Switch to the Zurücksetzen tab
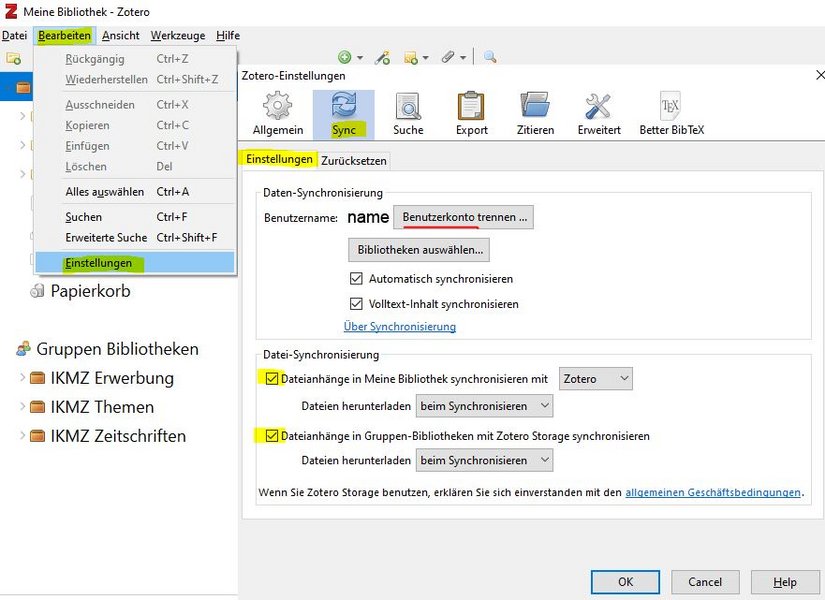 pyautogui.click(x=354, y=161)
